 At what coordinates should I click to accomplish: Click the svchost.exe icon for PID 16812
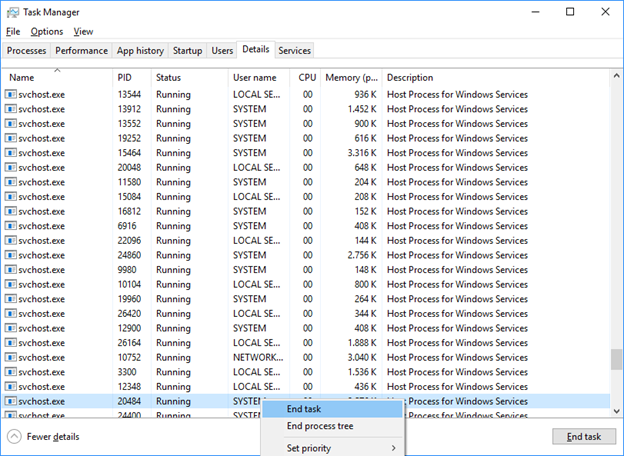click(x=10, y=211)
